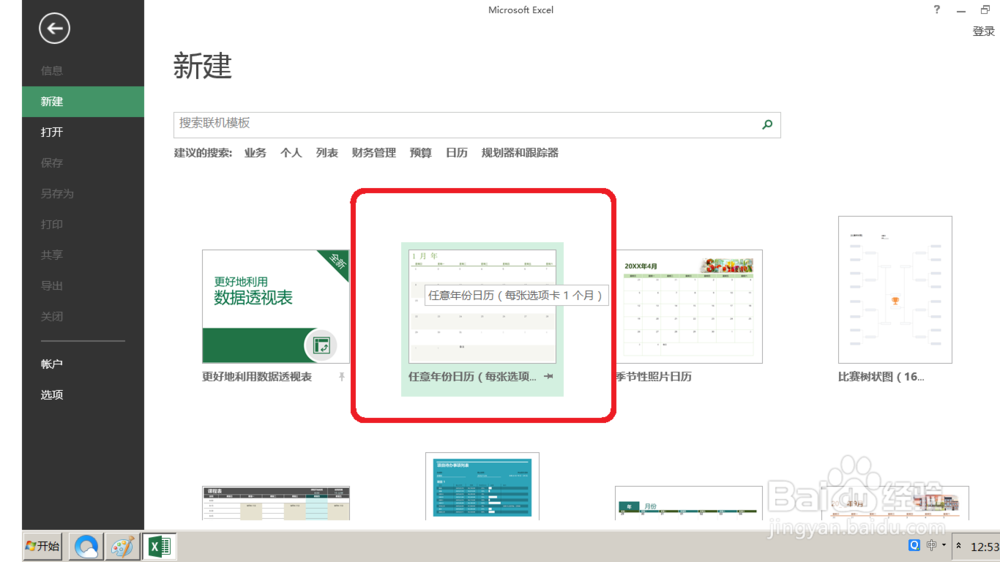The width and height of the screenshot is (1000, 562).
Task: Go back using the circled arrow icon
Action: 54,28
